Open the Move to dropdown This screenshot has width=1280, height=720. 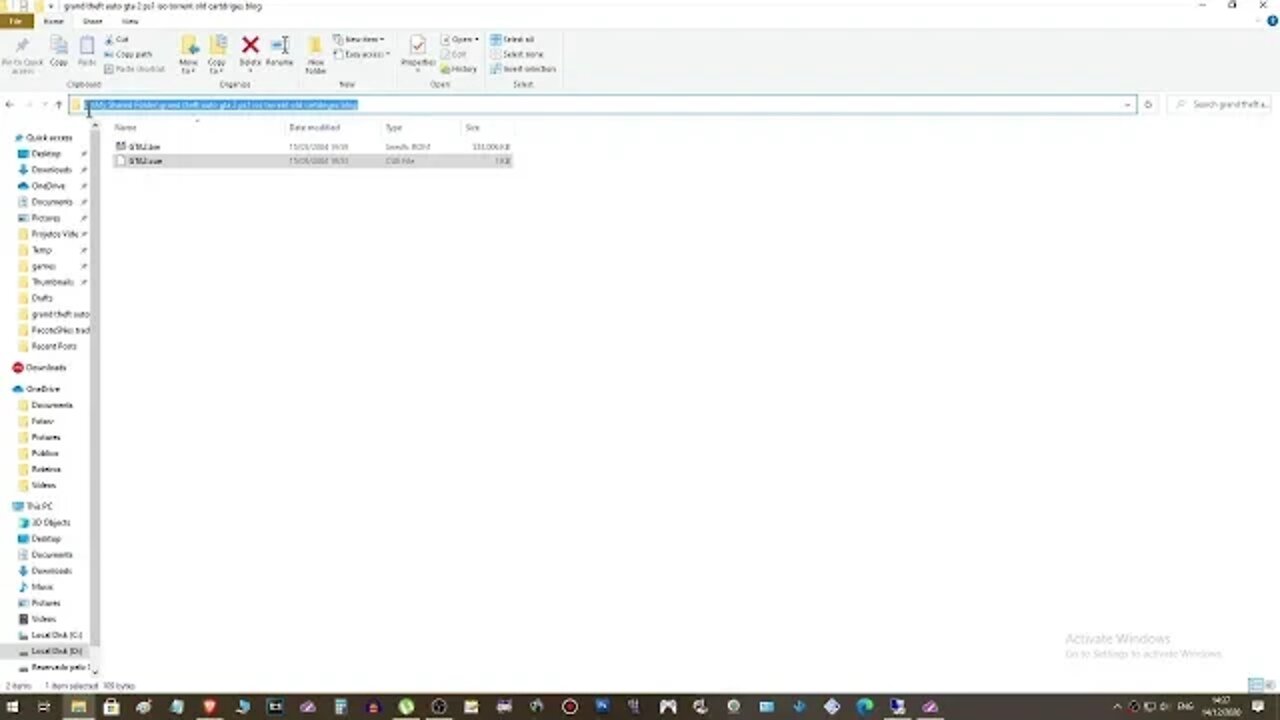coord(188,54)
